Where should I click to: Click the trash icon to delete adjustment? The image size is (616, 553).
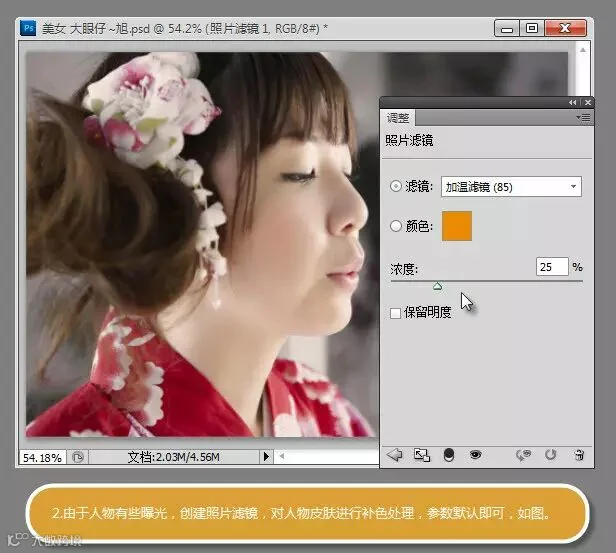pos(579,455)
